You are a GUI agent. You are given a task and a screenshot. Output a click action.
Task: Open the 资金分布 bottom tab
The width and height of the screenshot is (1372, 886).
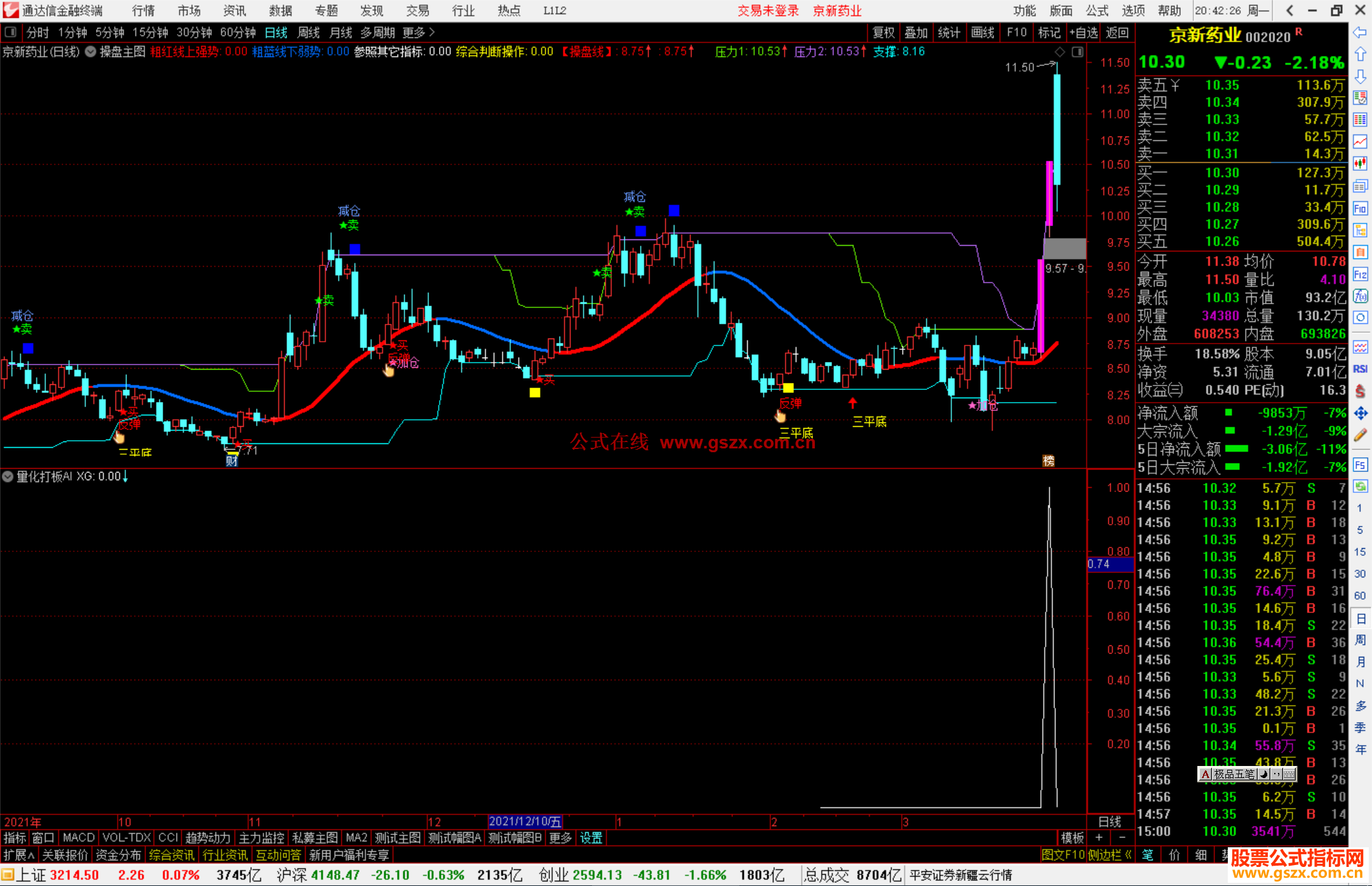point(118,855)
